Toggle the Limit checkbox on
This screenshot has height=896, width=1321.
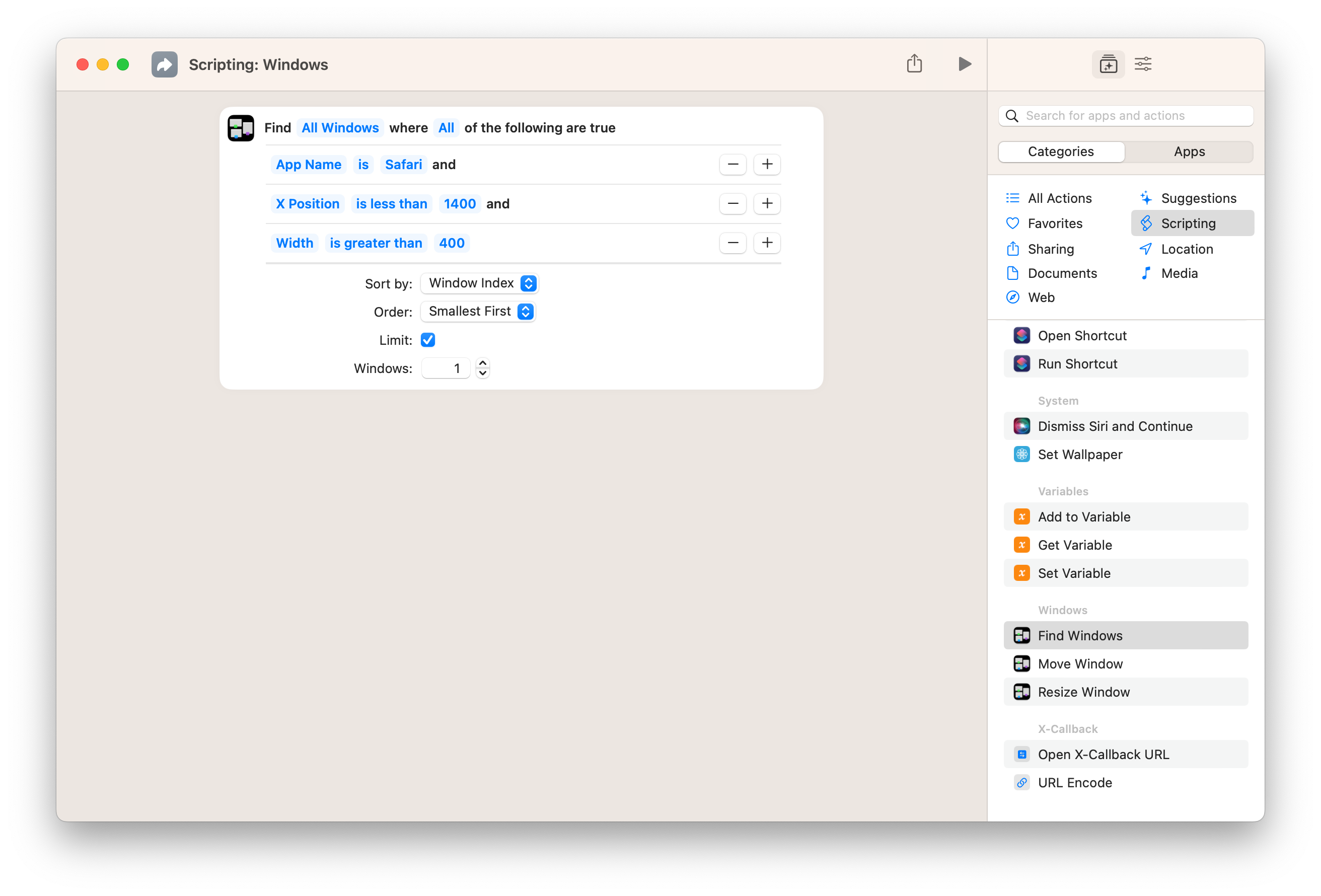428,339
